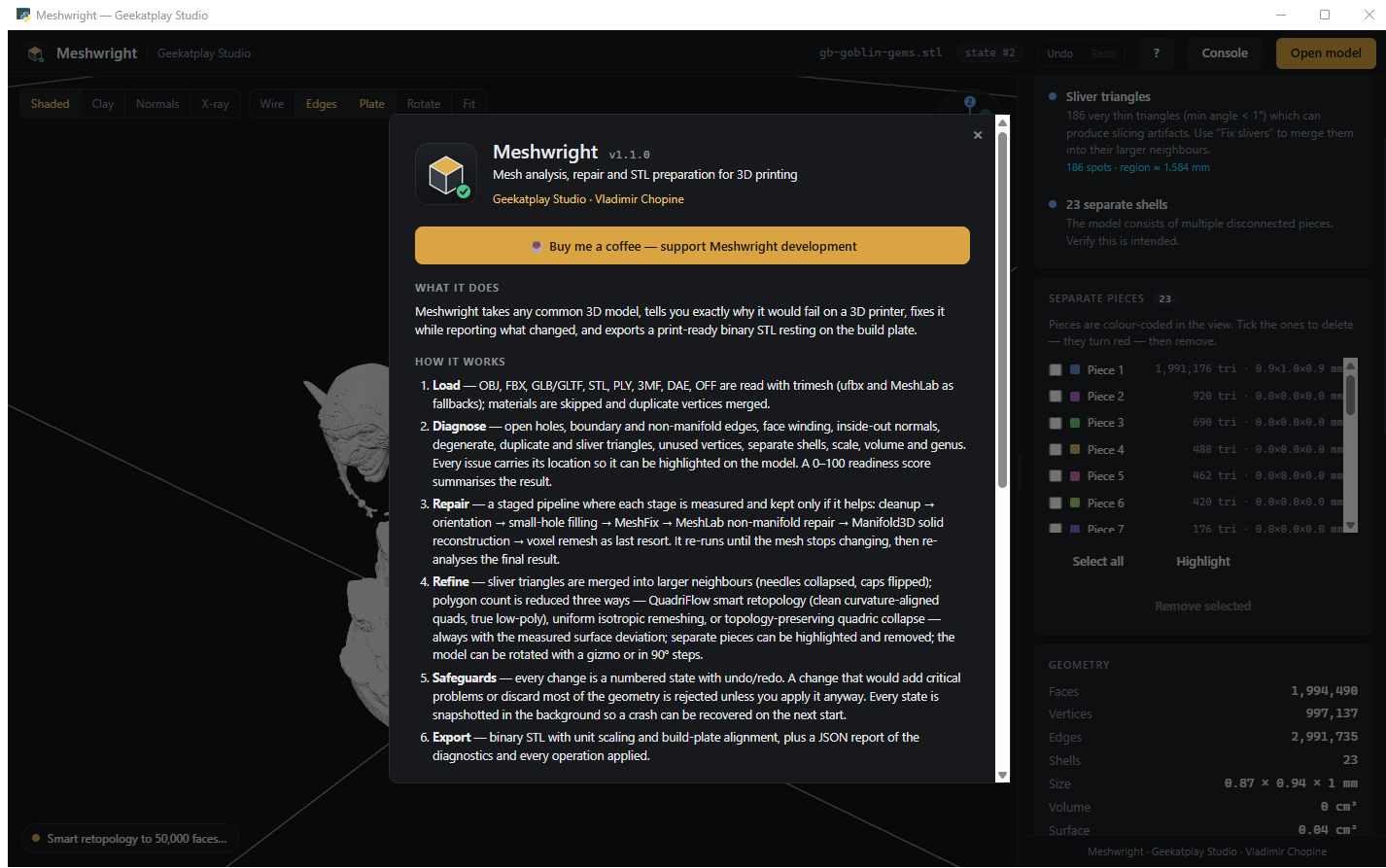Click the Open model button
Screen dimensions: 1386x868
pos(1326,53)
